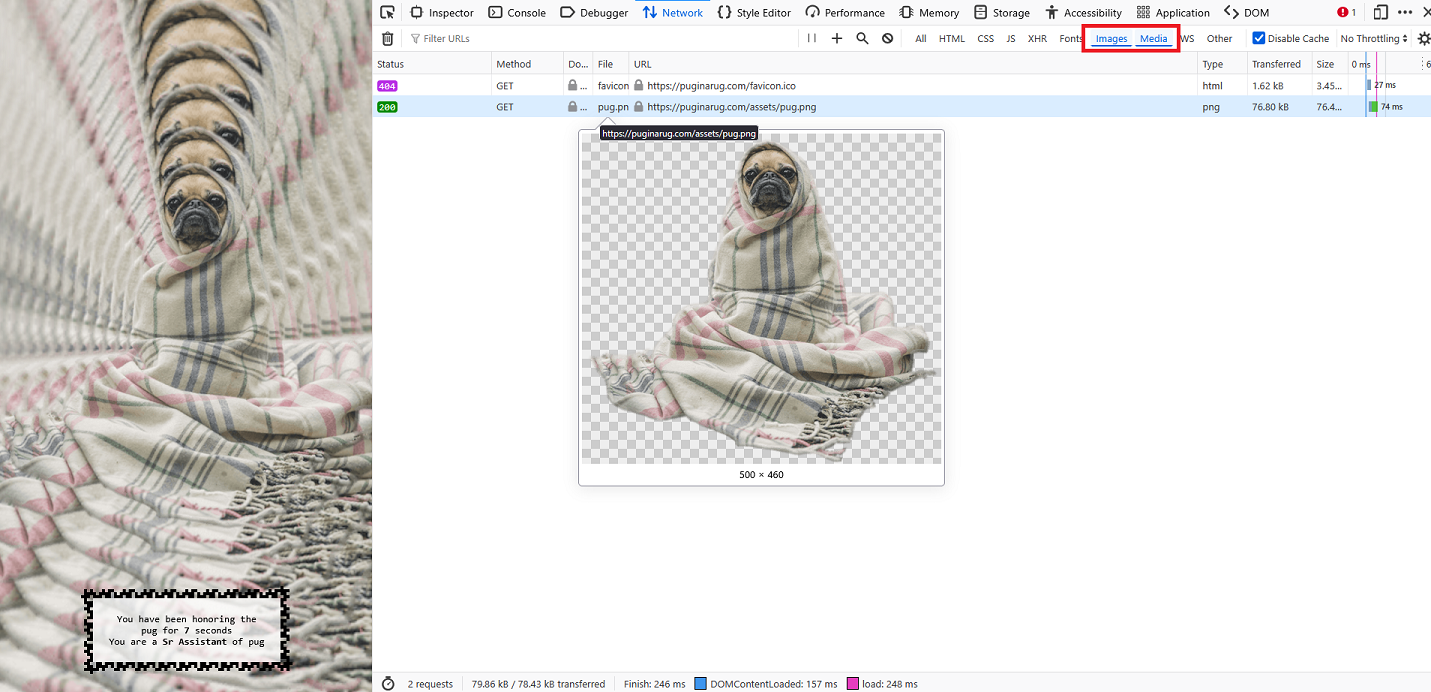The image size is (1431, 692).
Task: Click the plus icon in network toolbar
Action: click(837, 39)
